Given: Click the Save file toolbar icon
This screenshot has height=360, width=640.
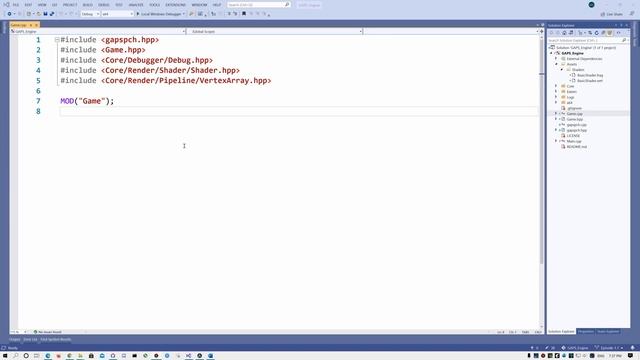Looking at the screenshot, I should 45,14.
